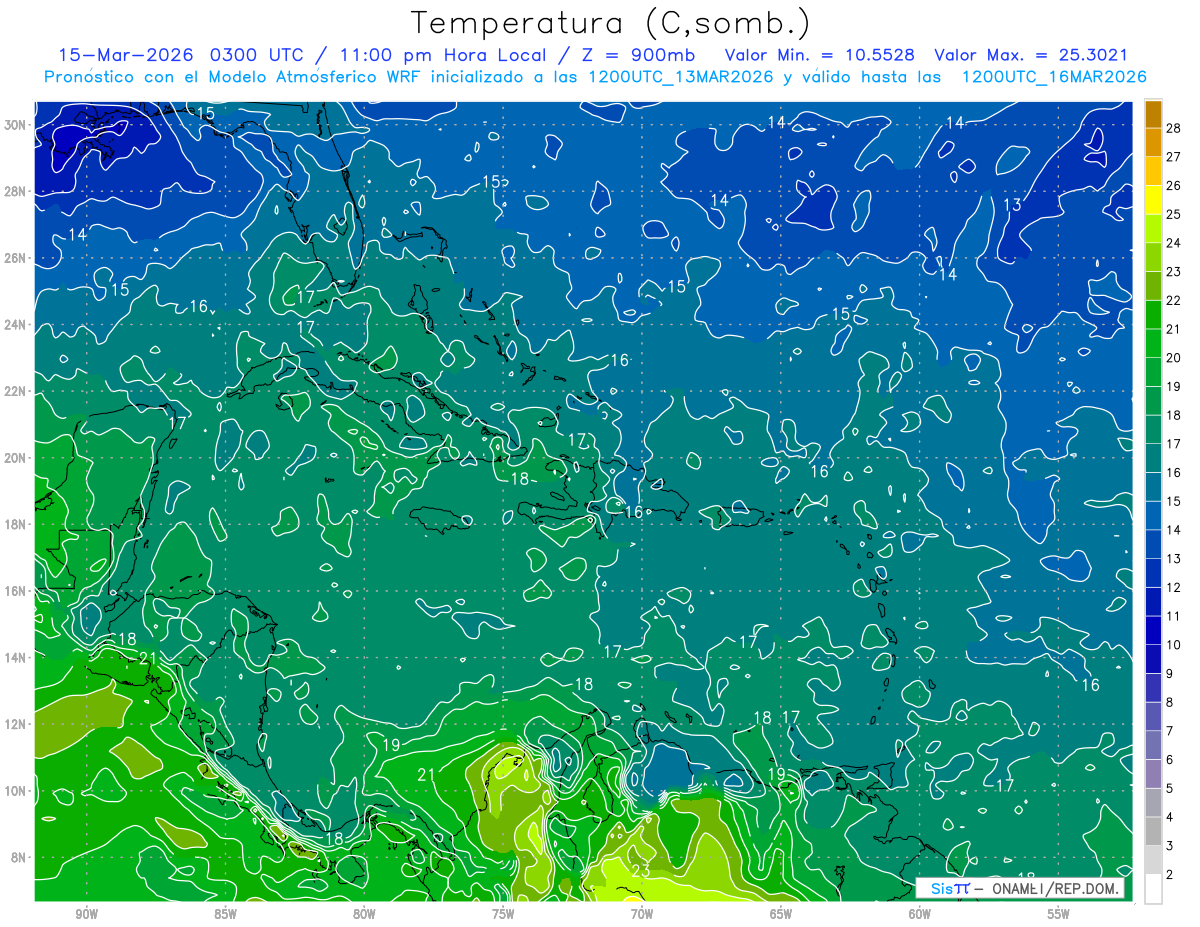
Task: Click the 55W longitude axis label
Action: [x=1058, y=914]
